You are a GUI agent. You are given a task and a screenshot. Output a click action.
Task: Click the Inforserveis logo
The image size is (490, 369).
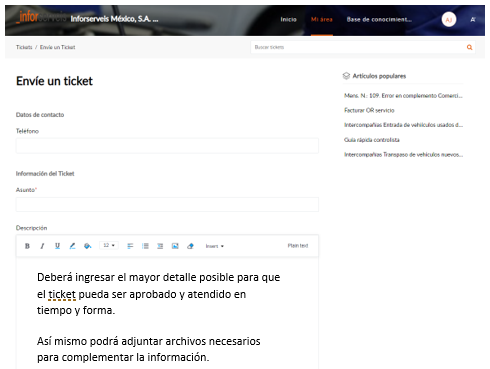(x=42, y=17)
